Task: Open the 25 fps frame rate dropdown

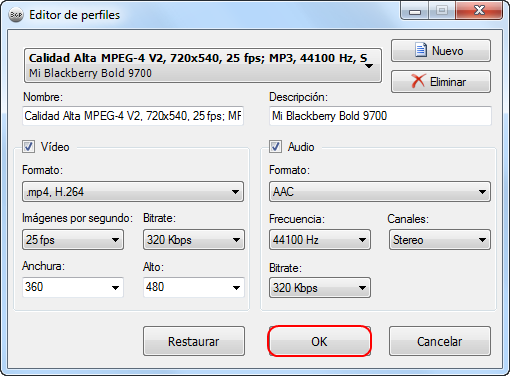Action: [x=73, y=240]
